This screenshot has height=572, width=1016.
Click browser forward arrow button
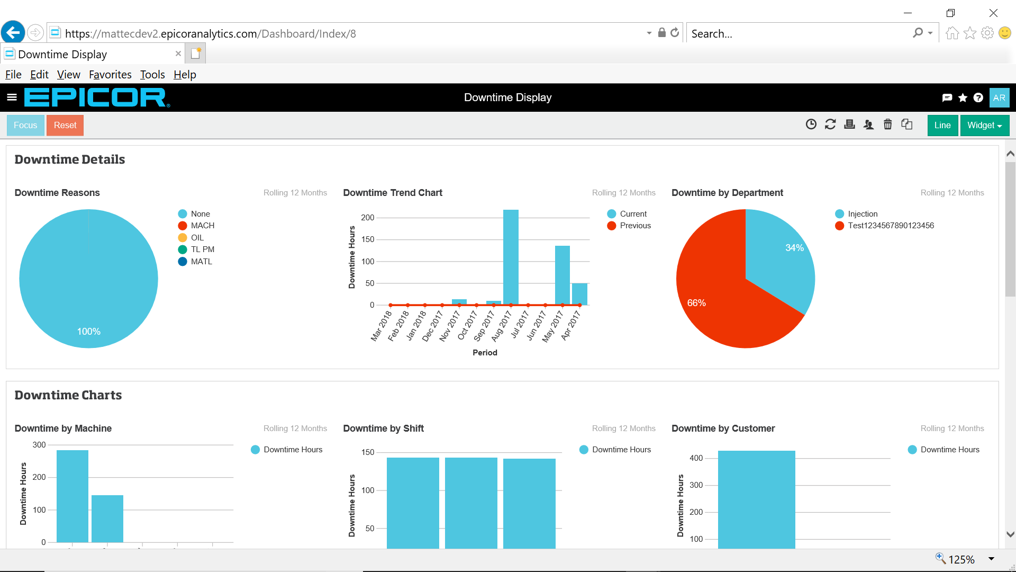pos(36,32)
